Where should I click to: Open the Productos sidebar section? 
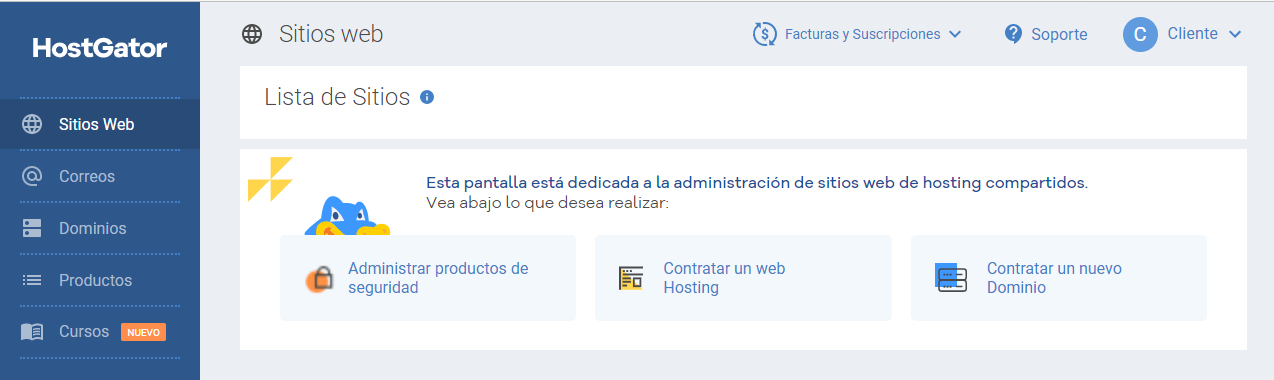[100, 281]
